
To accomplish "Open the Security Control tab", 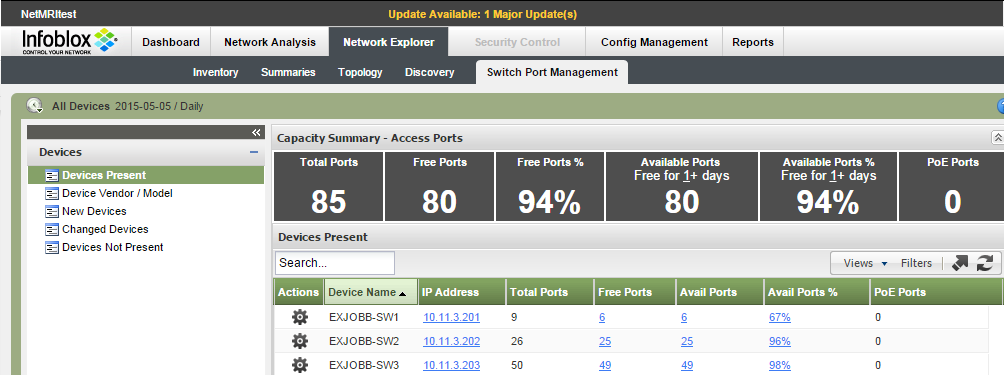I will [517, 42].
